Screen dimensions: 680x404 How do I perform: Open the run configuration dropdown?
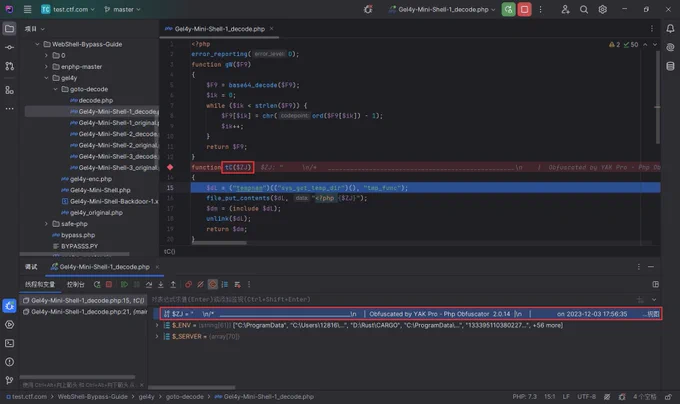[442, 9]
